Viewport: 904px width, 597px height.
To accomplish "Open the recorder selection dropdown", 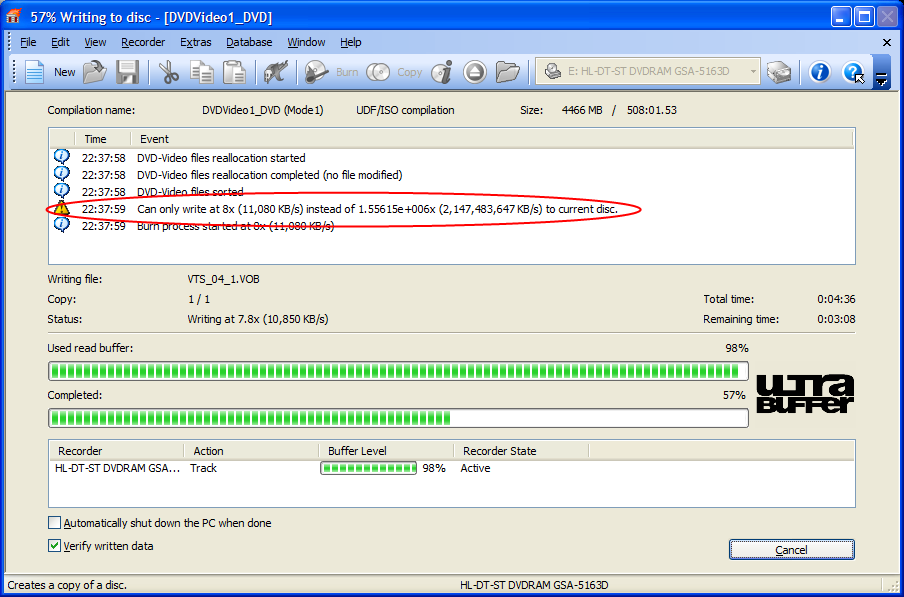I will 753,71.
